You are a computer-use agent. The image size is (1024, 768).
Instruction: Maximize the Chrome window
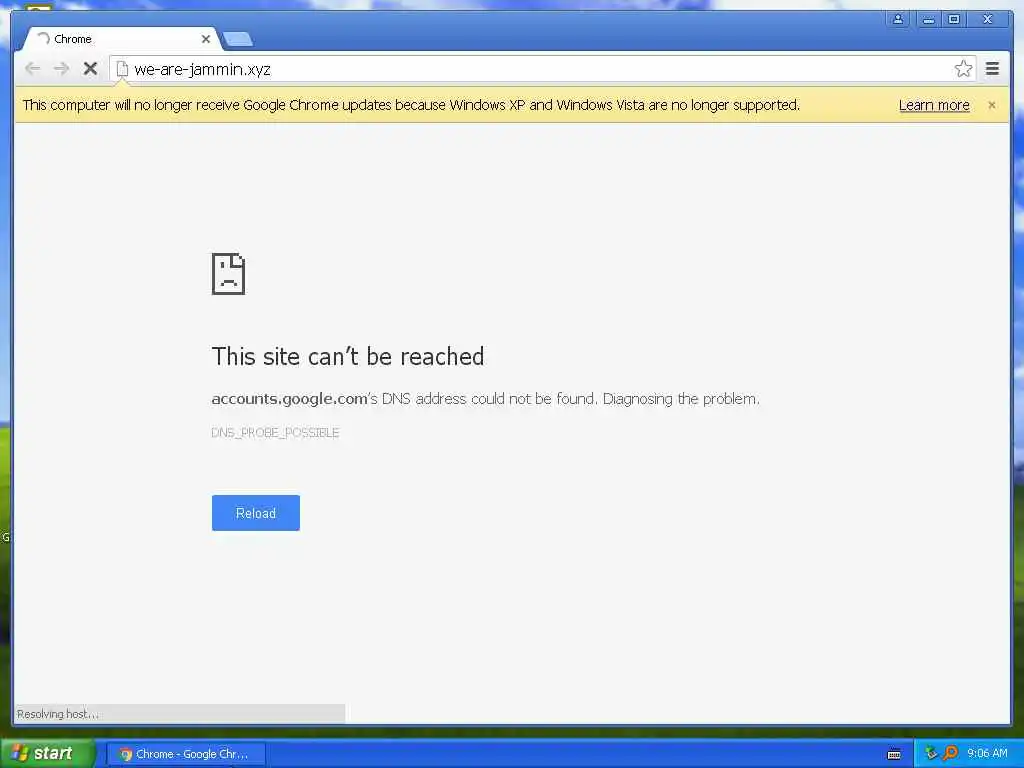[x=954, y=19]
